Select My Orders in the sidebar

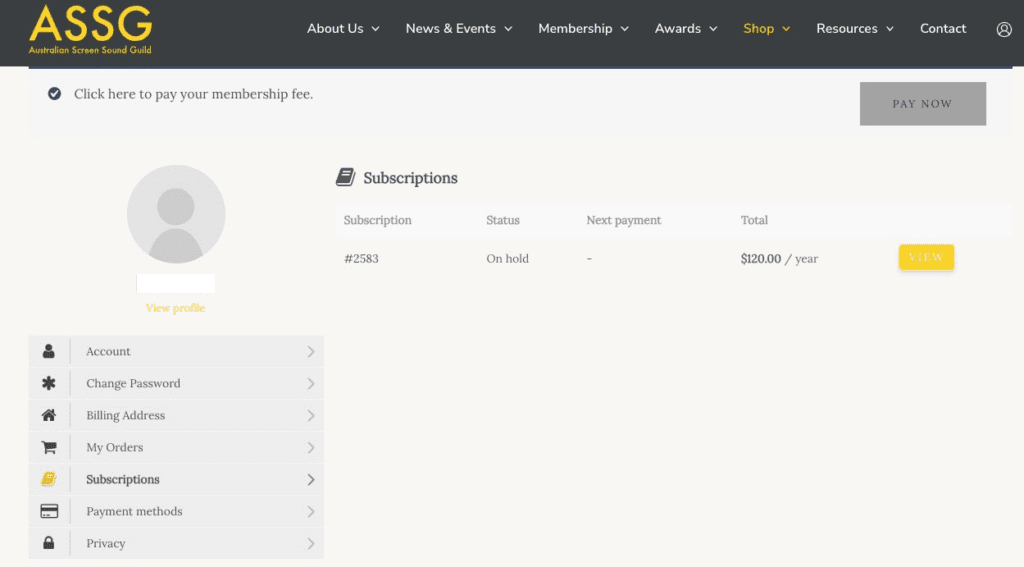176,447
